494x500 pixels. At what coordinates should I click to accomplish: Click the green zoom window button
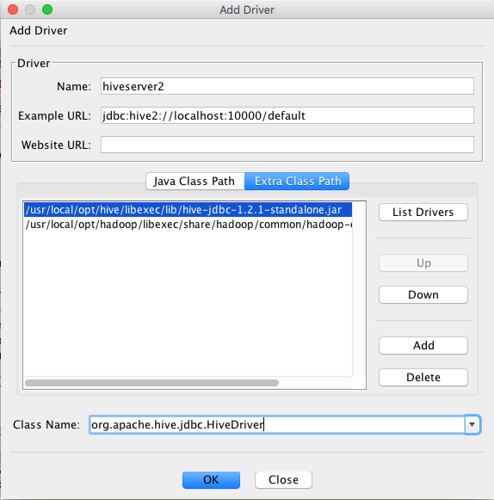click(x=47, y=10)
